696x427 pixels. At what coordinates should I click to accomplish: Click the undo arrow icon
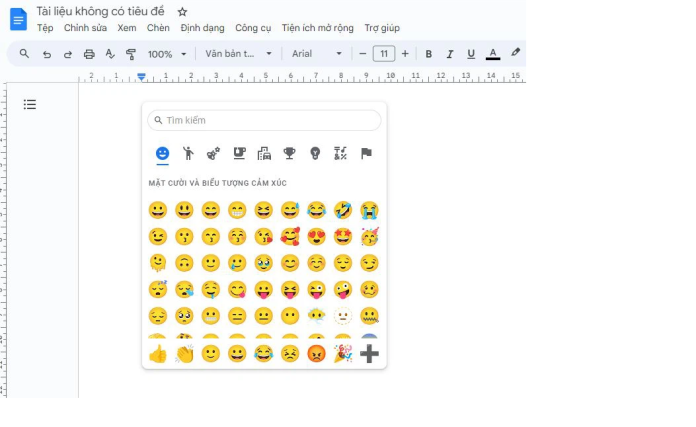(46, 54)
